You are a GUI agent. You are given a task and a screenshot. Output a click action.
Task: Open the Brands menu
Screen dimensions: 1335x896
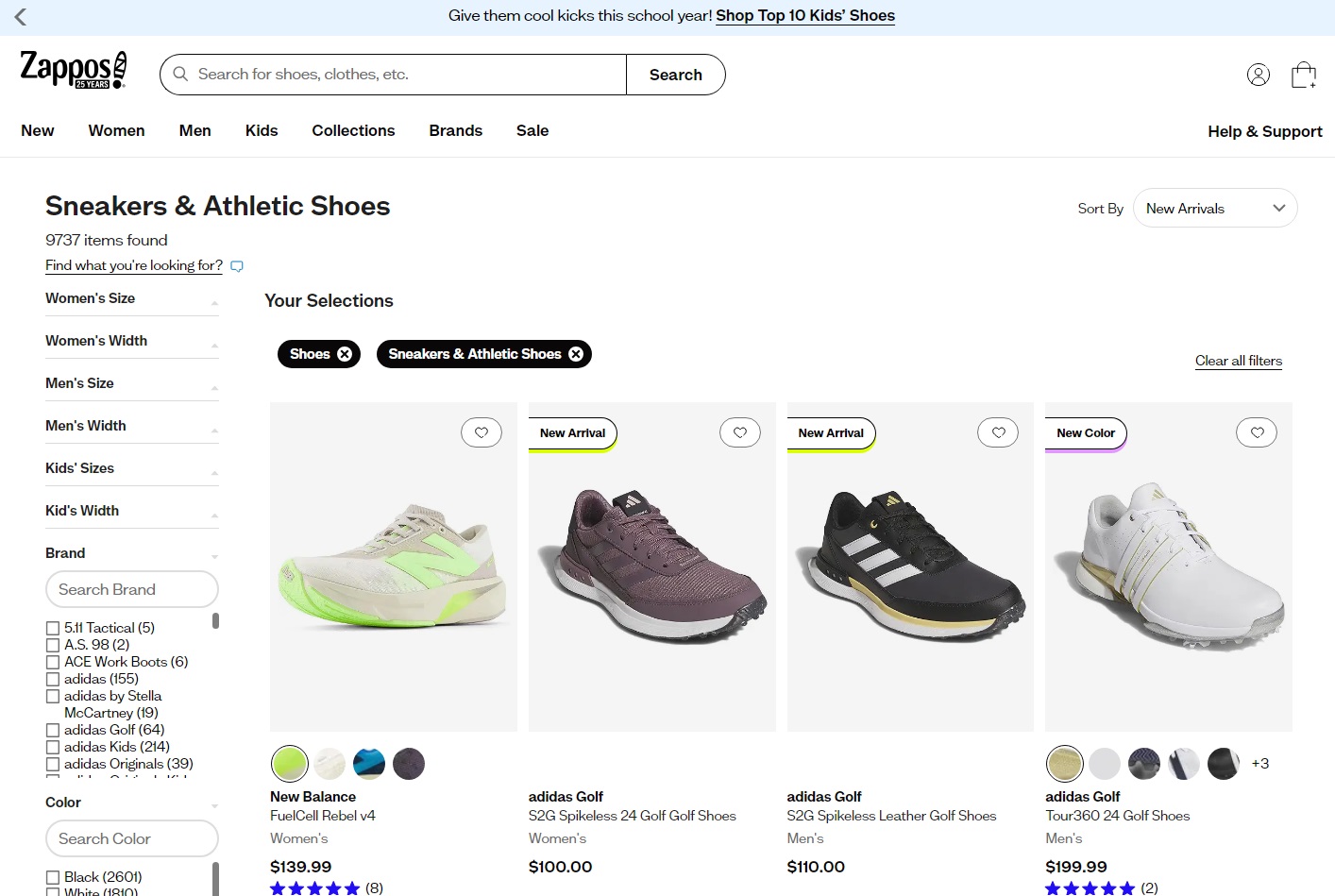(456, 130)
